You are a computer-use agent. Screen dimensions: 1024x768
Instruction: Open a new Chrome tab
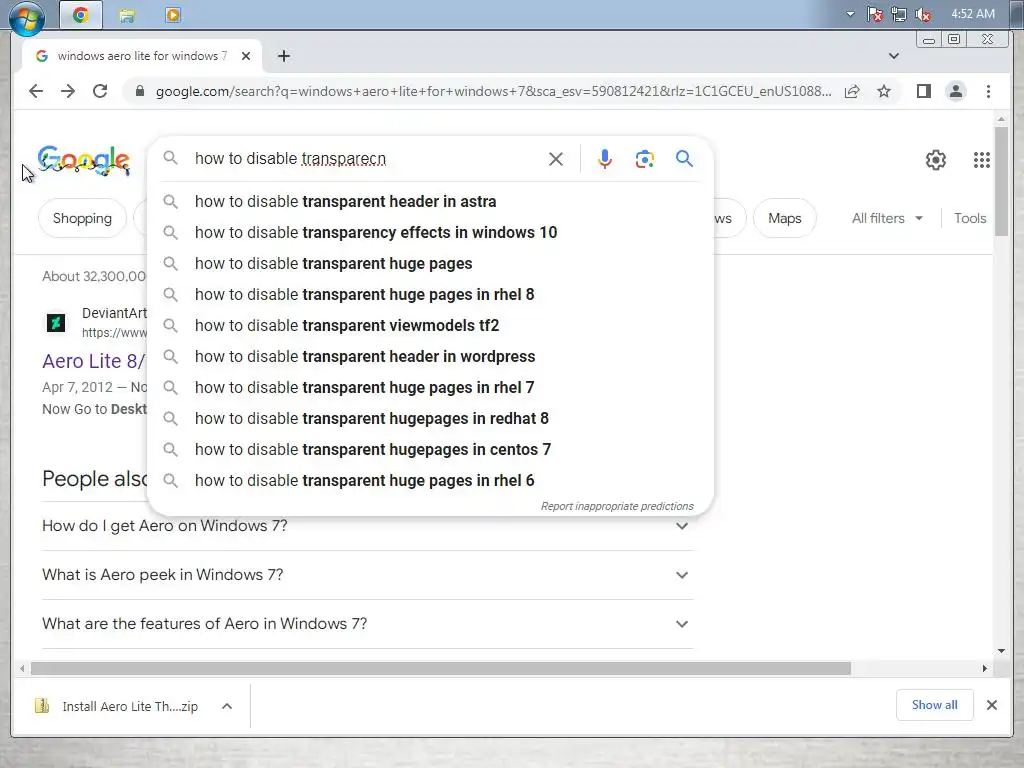click(283, 56)
